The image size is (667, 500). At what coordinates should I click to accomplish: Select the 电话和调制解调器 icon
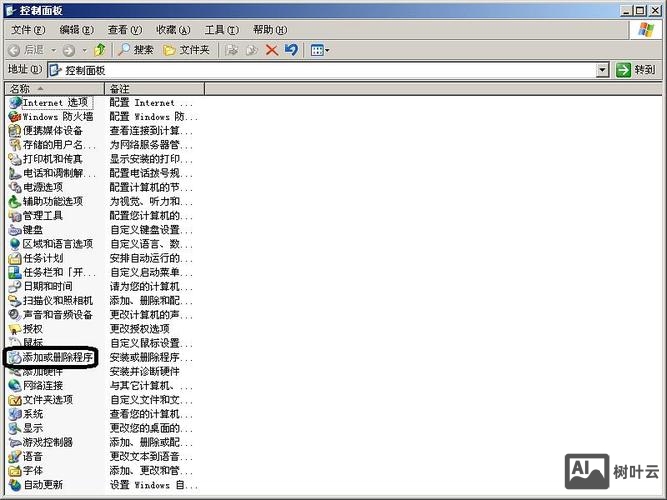coord(15,173)
